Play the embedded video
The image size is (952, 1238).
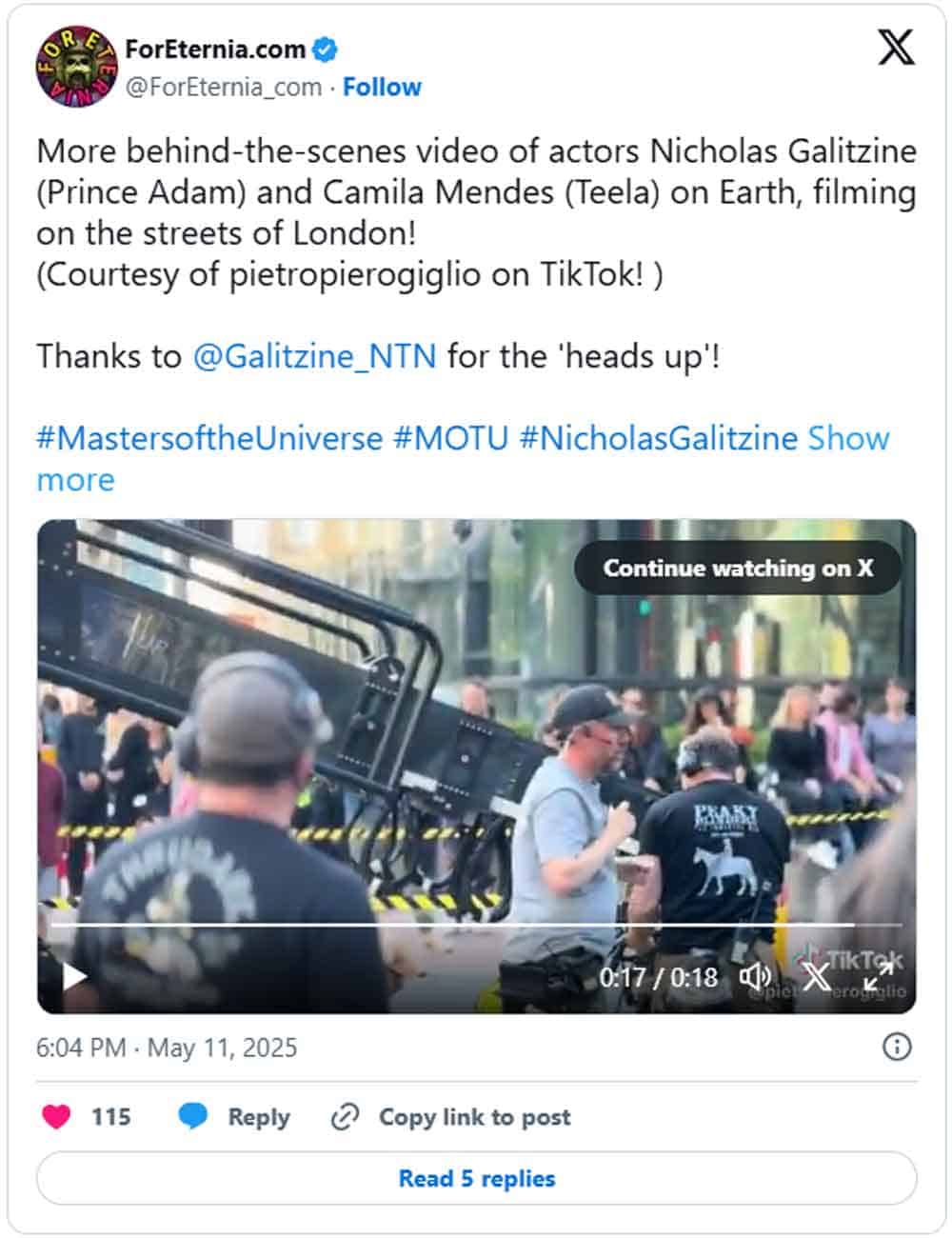click(x=74, y=976)
